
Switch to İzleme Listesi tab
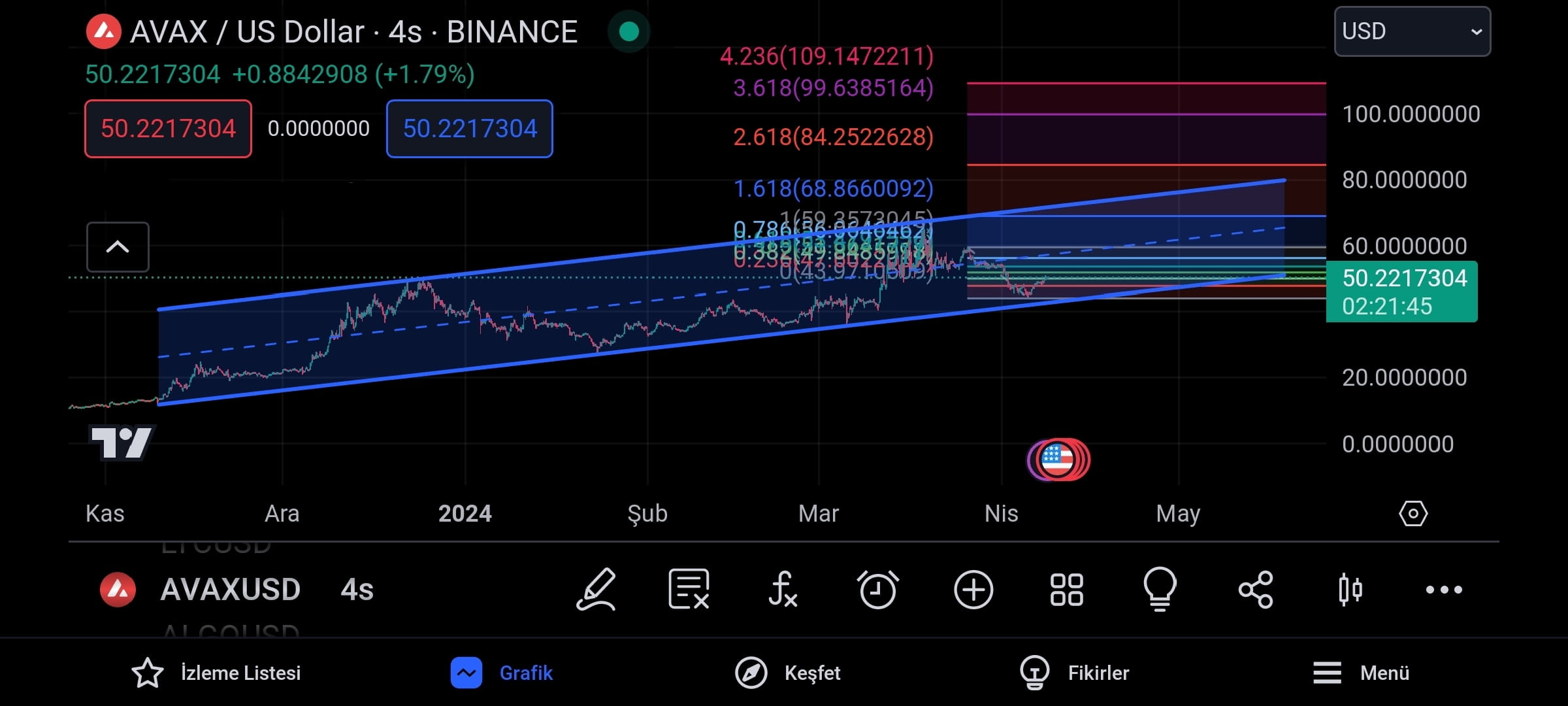click(216, 673)
